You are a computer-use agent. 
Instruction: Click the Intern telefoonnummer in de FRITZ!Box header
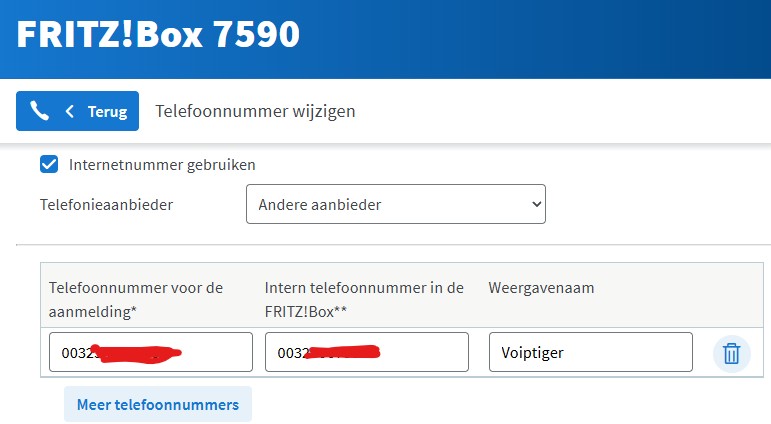pos(364,299)
